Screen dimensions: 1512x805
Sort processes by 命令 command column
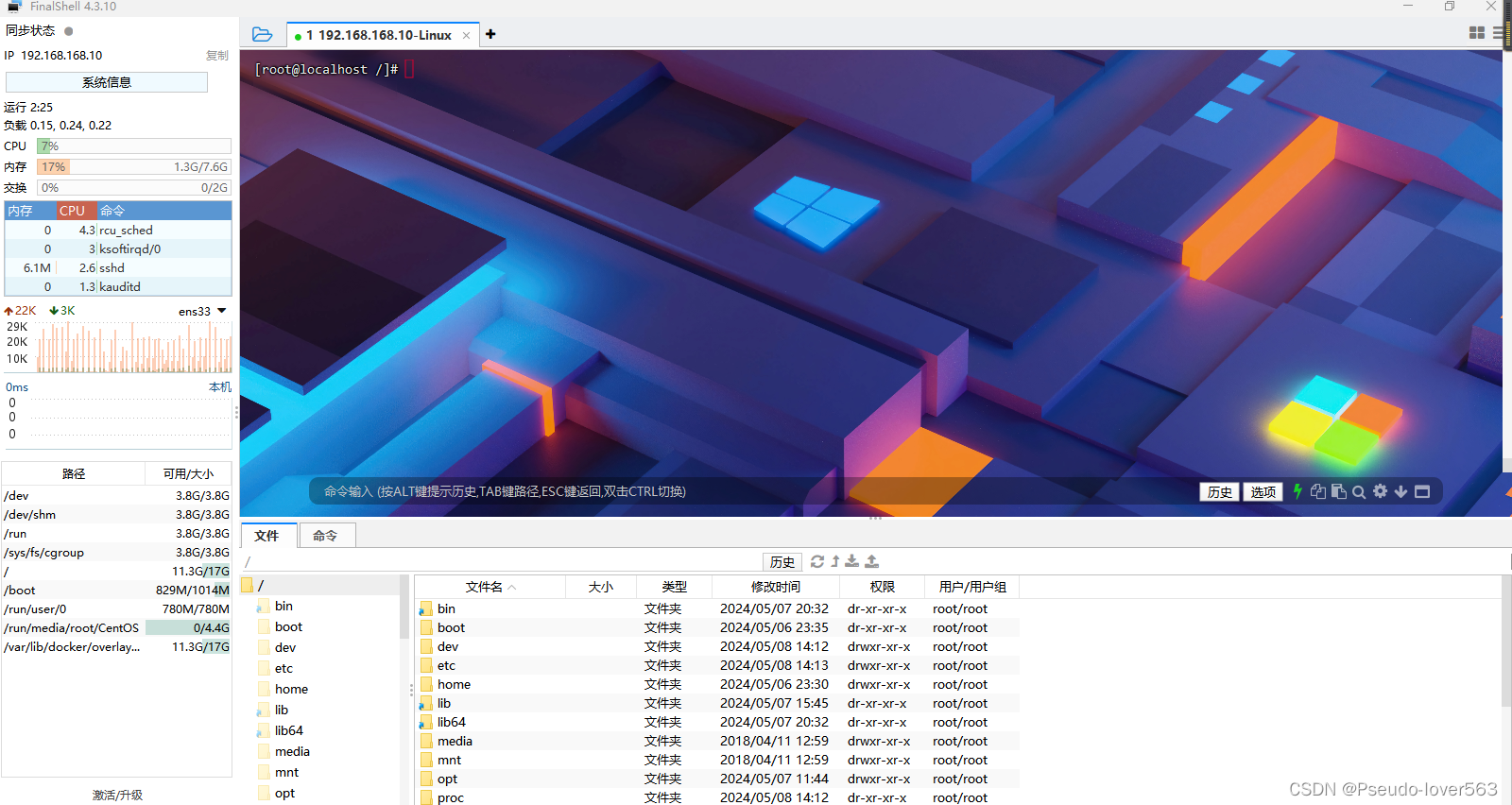[163, 211]
